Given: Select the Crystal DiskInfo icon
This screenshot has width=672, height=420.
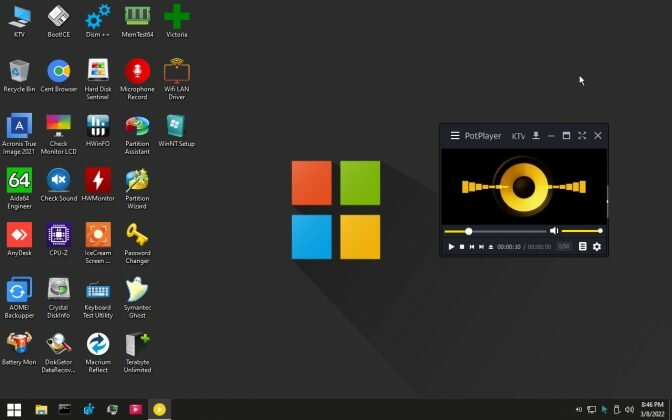Looking at the screenshot, I should 59,298.
